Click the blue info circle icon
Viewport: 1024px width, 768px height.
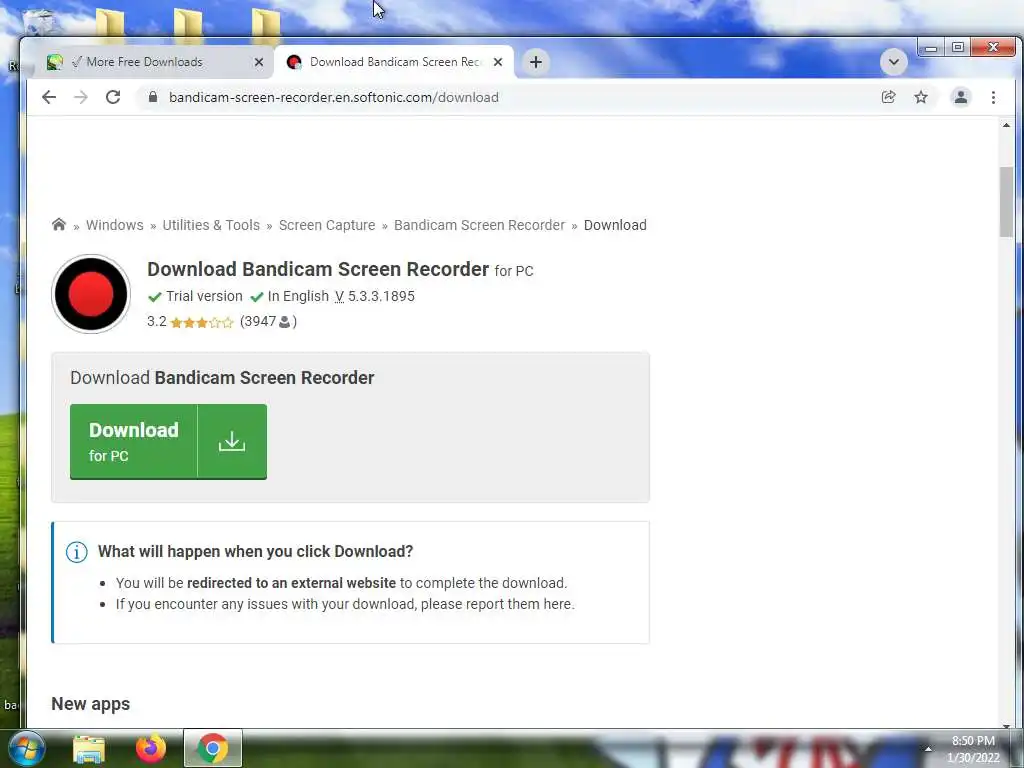tap(76, 552)
